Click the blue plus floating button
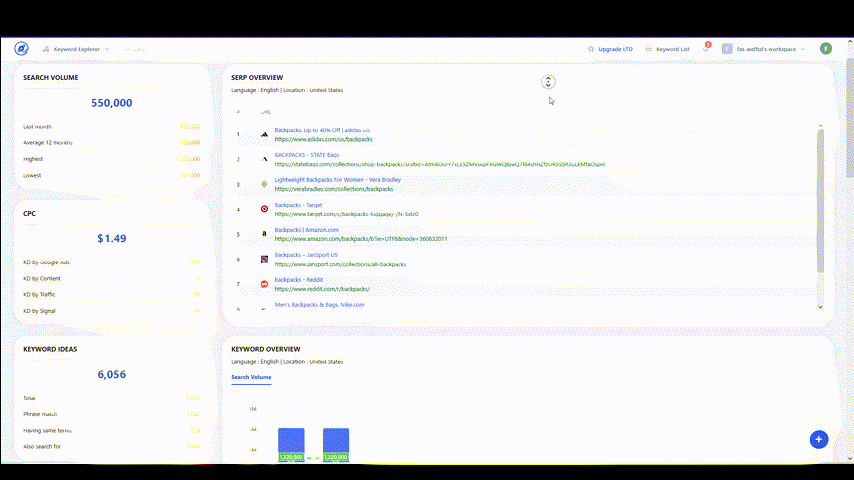854x480 pixels. click(x=818, y=439)
